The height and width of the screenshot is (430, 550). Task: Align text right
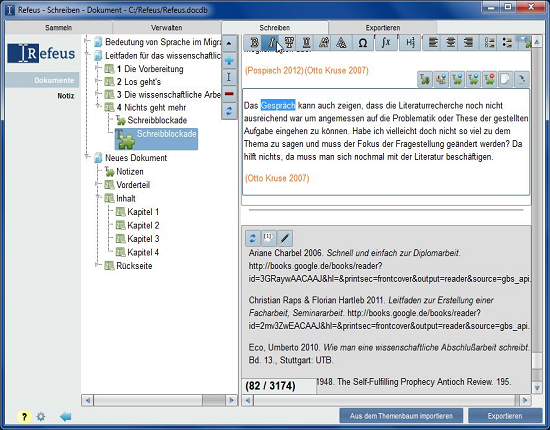coord(468,43)
